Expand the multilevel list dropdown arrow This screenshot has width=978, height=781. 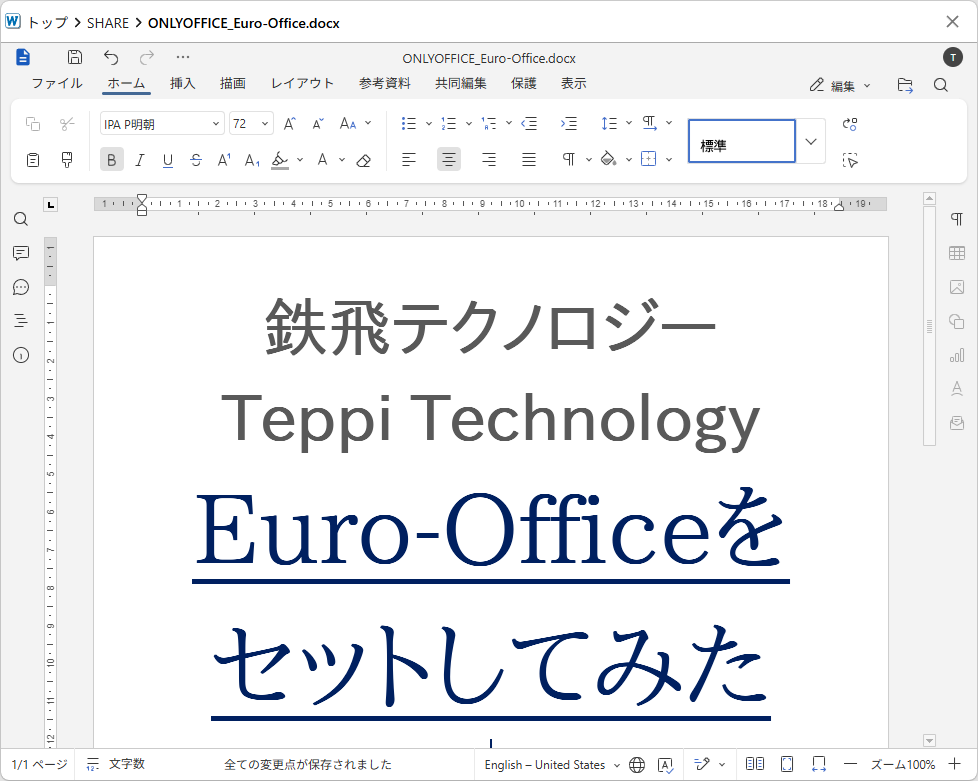point(508,124)
